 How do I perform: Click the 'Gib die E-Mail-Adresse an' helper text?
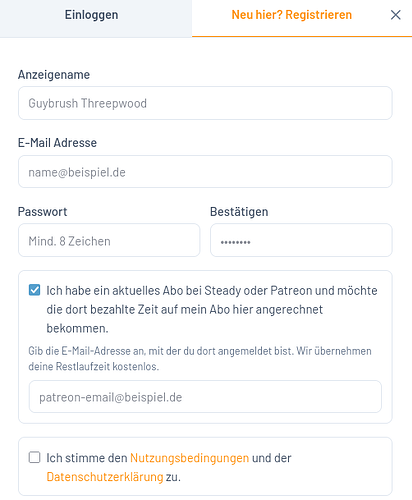pyautogui.click(x=200, y=359)
